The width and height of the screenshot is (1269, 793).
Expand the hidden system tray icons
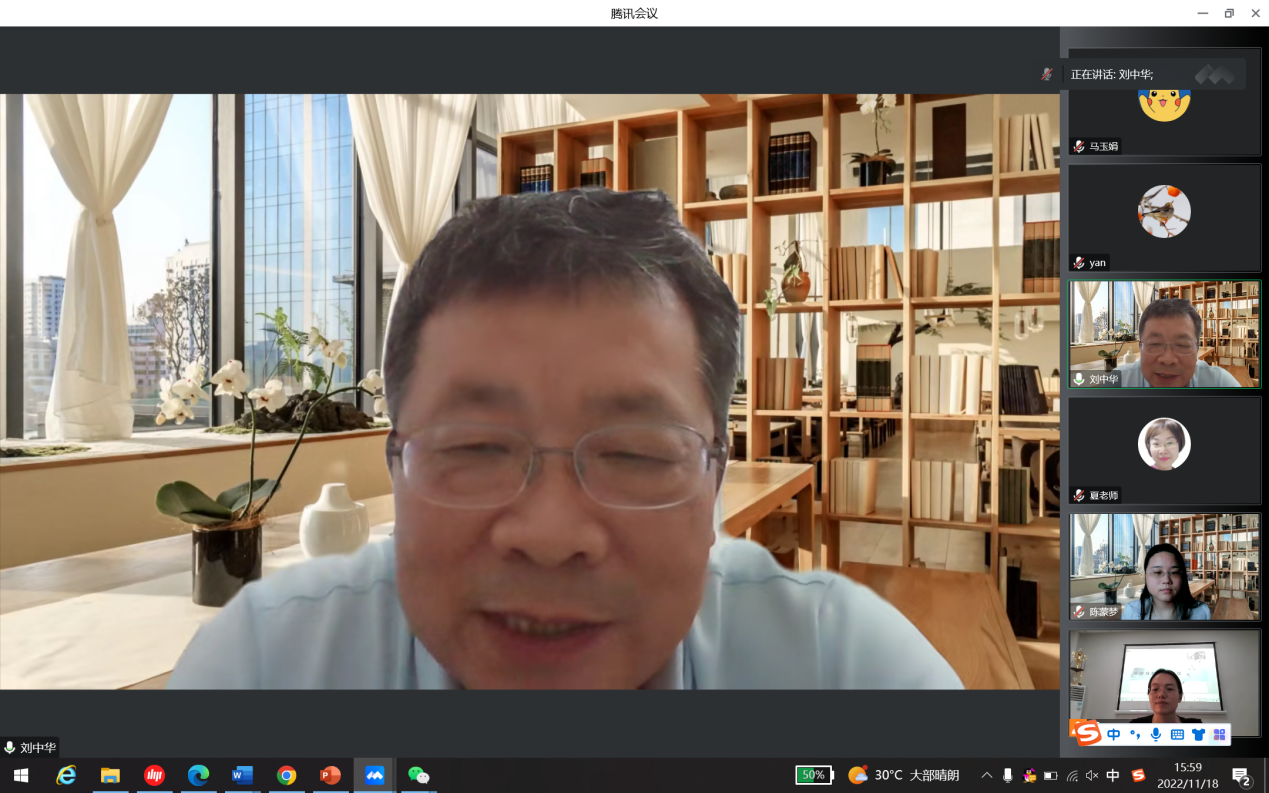click(x=986, y=775)
